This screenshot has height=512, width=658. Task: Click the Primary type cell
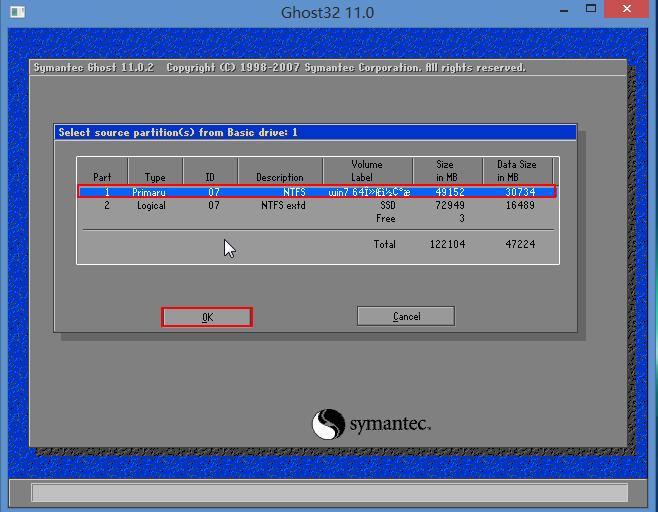pyautogui.click(x=149, y=192)
